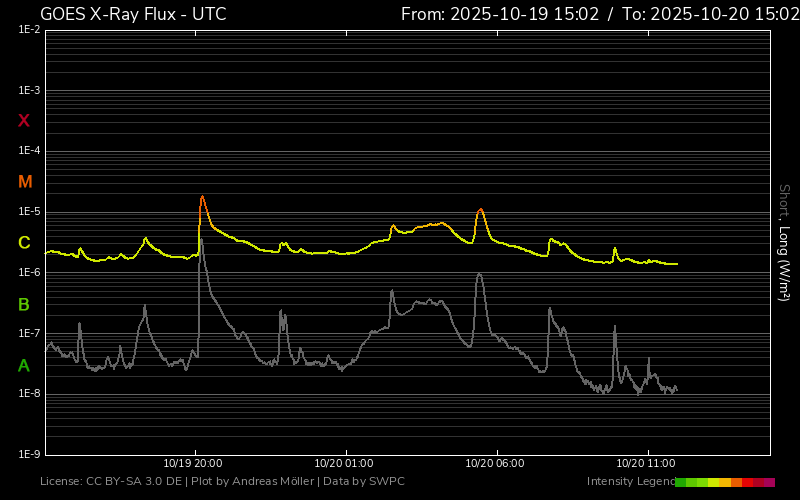The height and width of the screenshot is (500, 800).
Task: Click the 1E-6 y-axis label
Action: (x=28, y=273)
